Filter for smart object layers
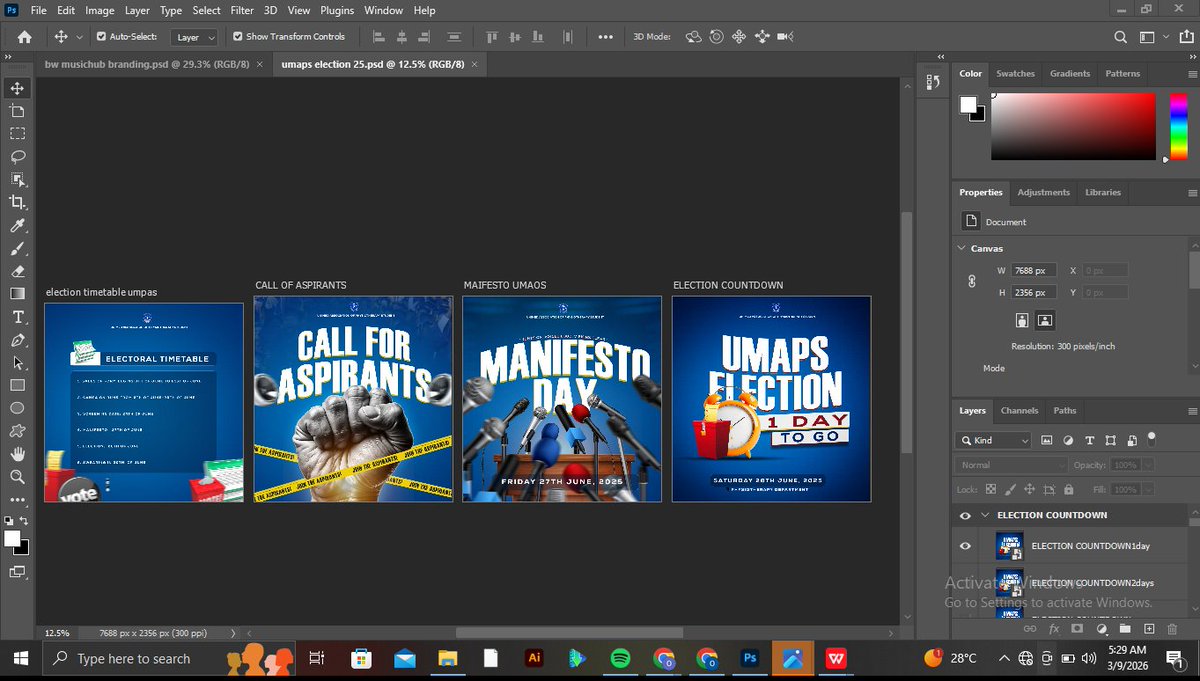Image resolution: width=1200 pixels, height=681 pixels. (1131, 440)
